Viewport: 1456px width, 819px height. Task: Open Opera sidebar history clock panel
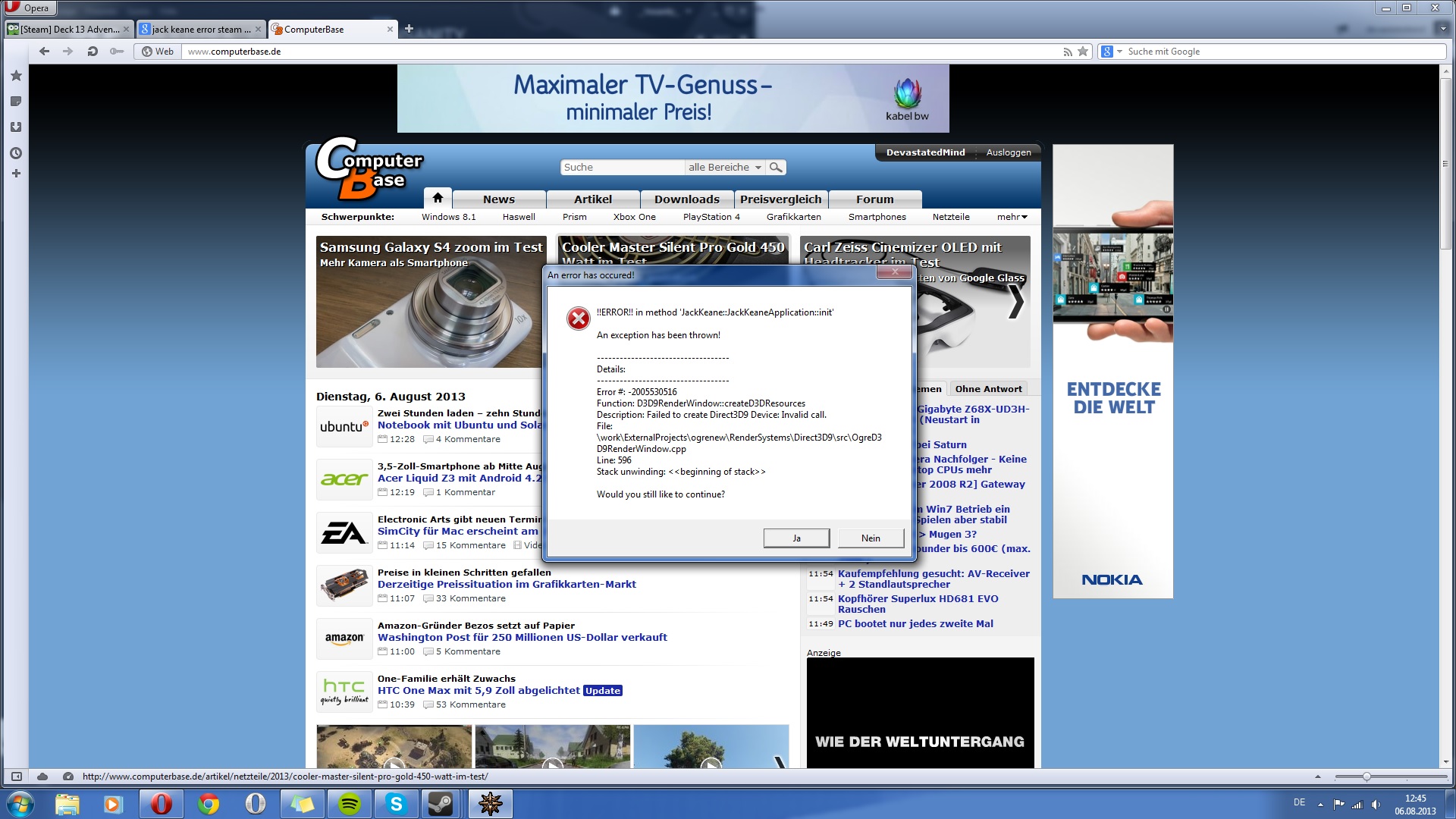(15, 153)
